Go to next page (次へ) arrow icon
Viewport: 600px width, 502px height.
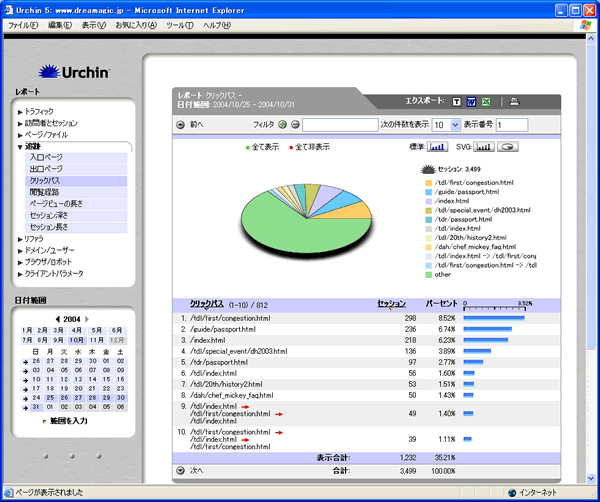[x=180, y=471]
